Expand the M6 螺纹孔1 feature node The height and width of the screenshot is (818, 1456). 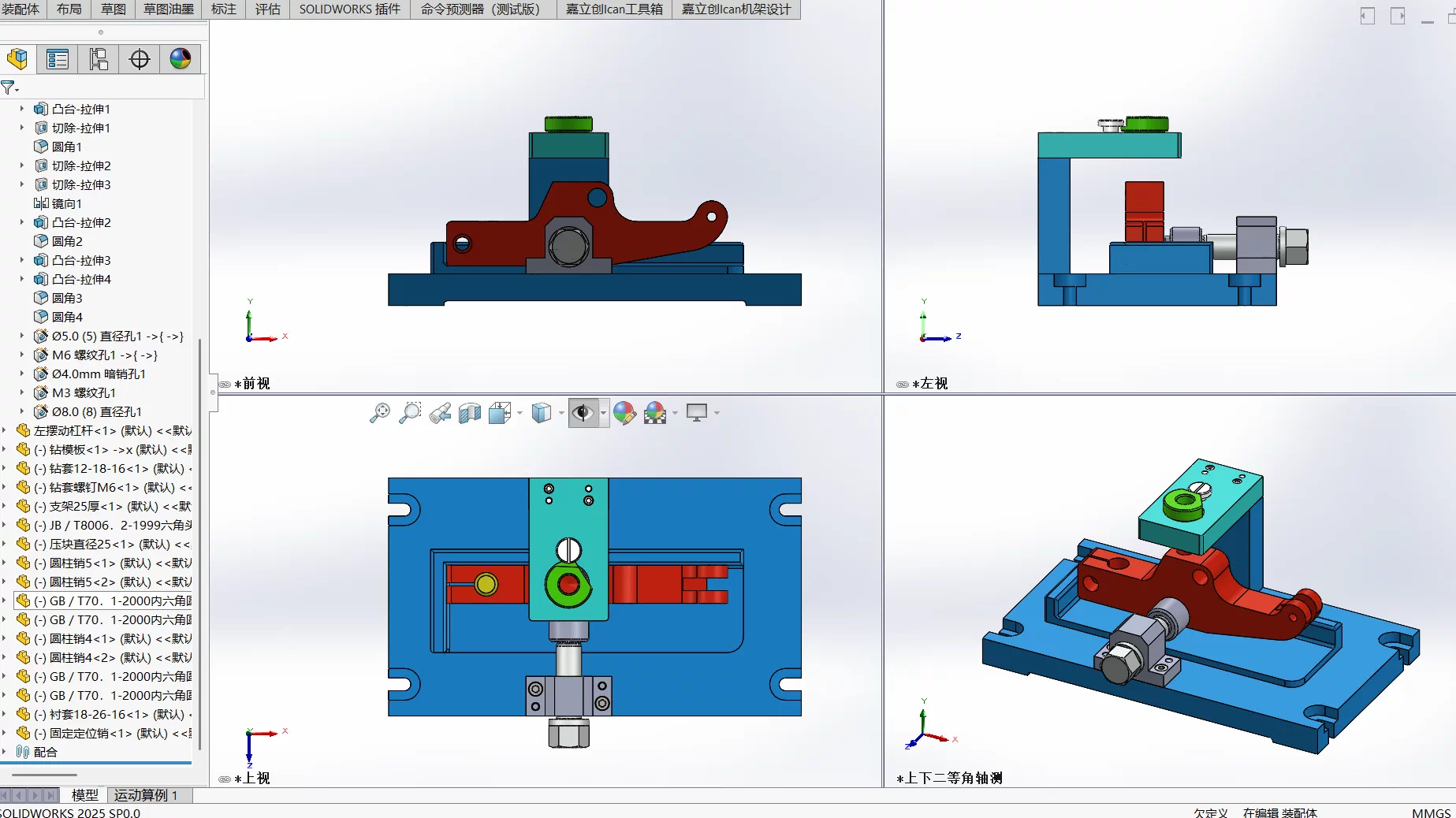pyautogui.click(x=22, y=355)
